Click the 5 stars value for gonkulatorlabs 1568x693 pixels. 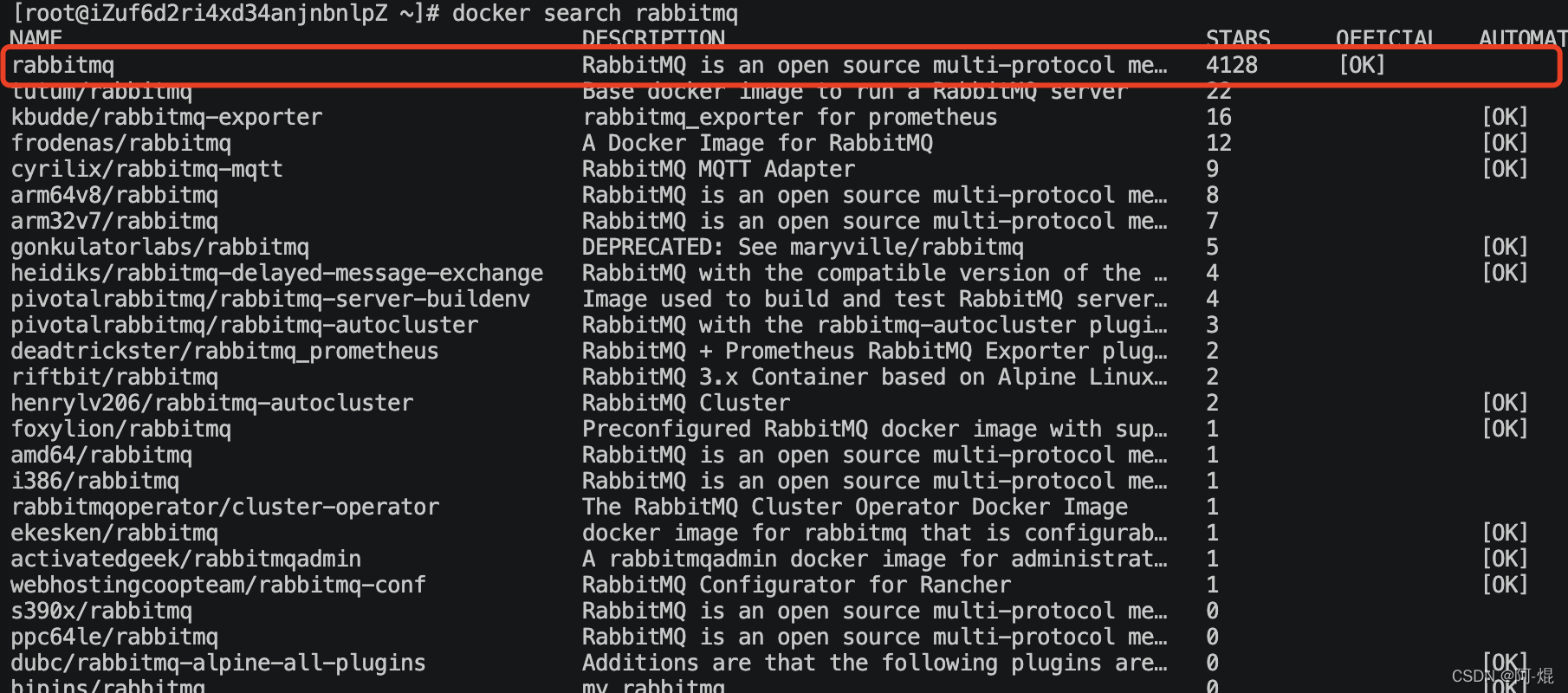click(1213, 247)
